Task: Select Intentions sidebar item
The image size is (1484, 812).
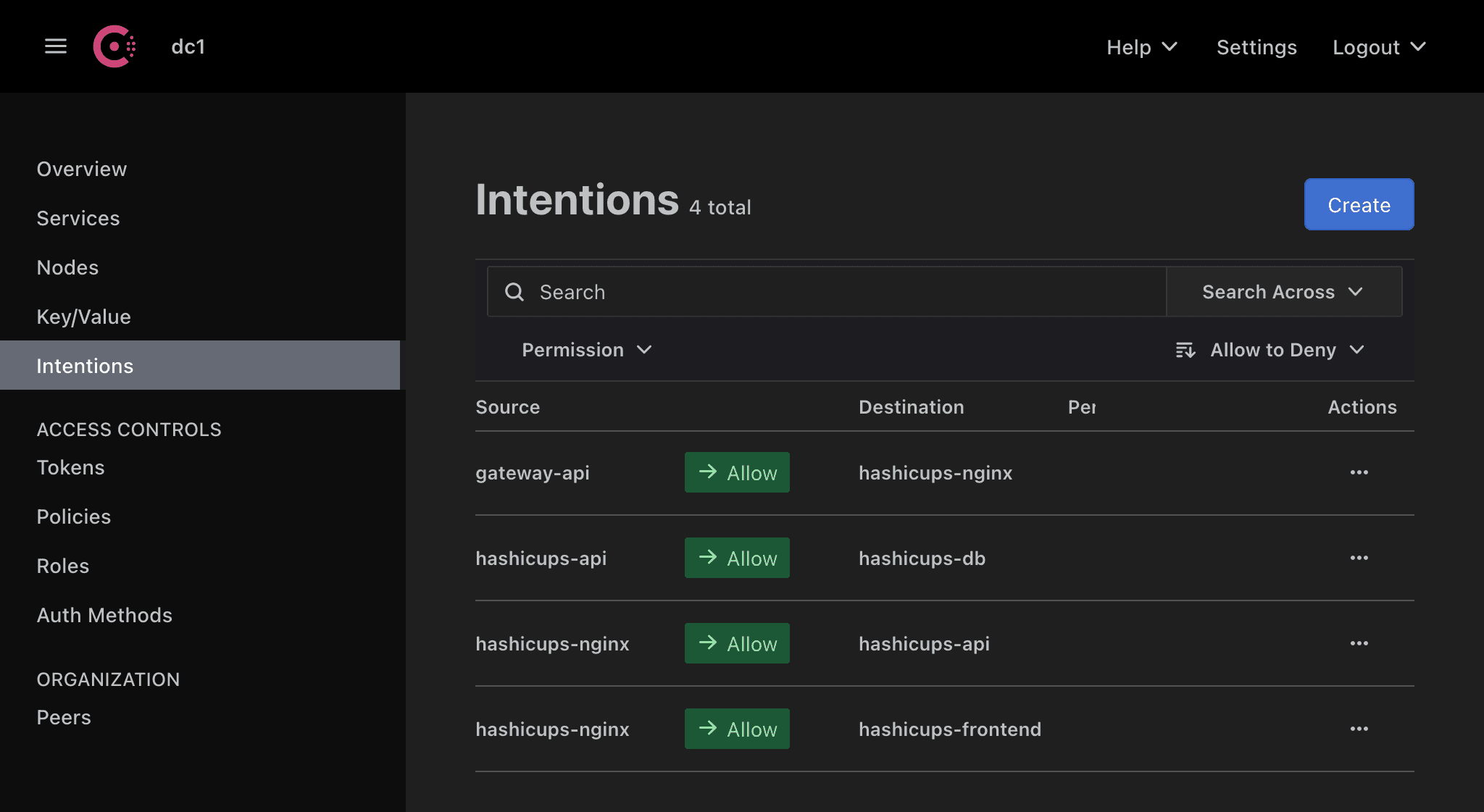Action: pos(200,365)
